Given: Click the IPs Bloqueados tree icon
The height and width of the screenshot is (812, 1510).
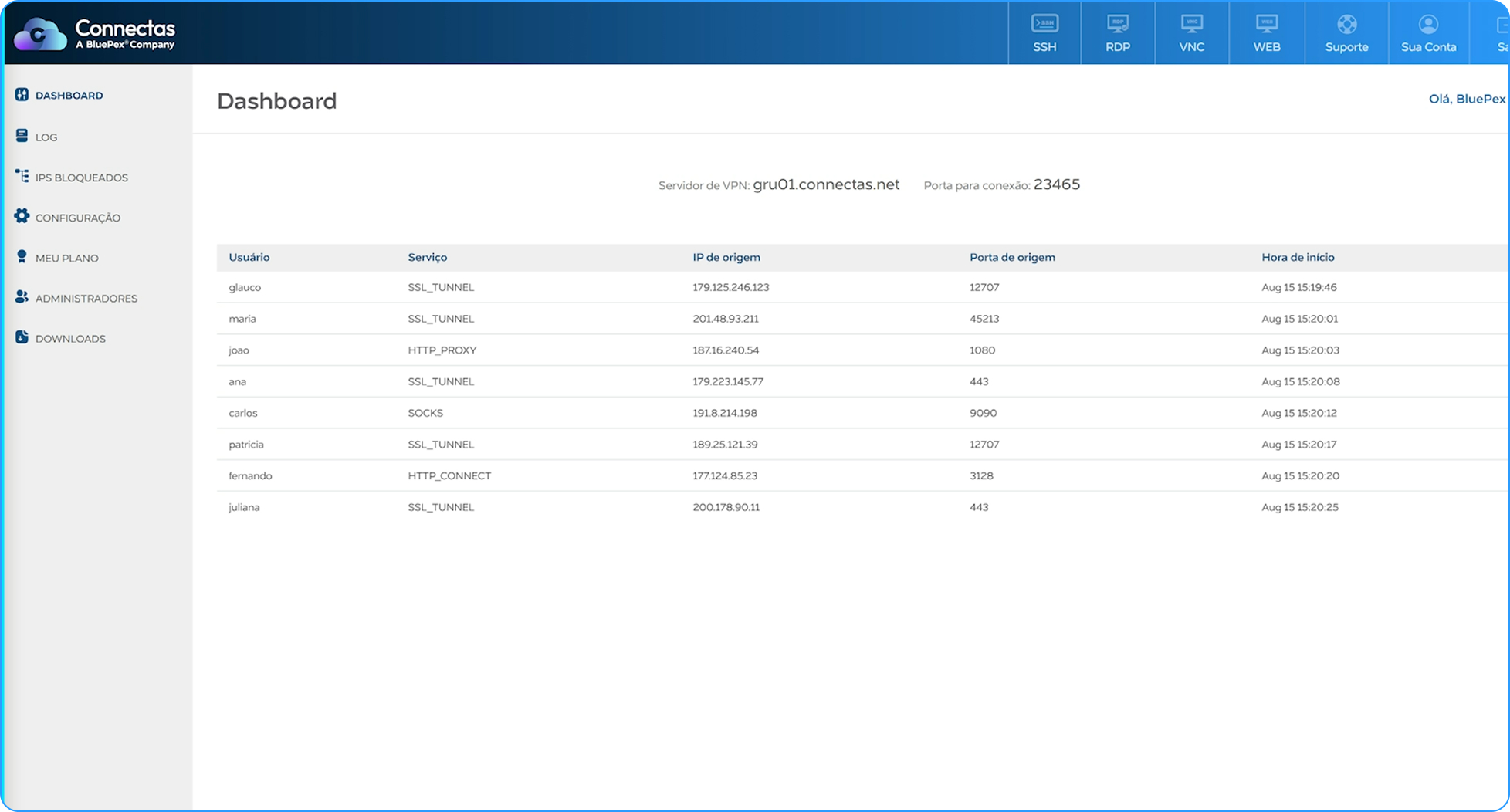Looking at the screenshot, I should pos(22,176).
